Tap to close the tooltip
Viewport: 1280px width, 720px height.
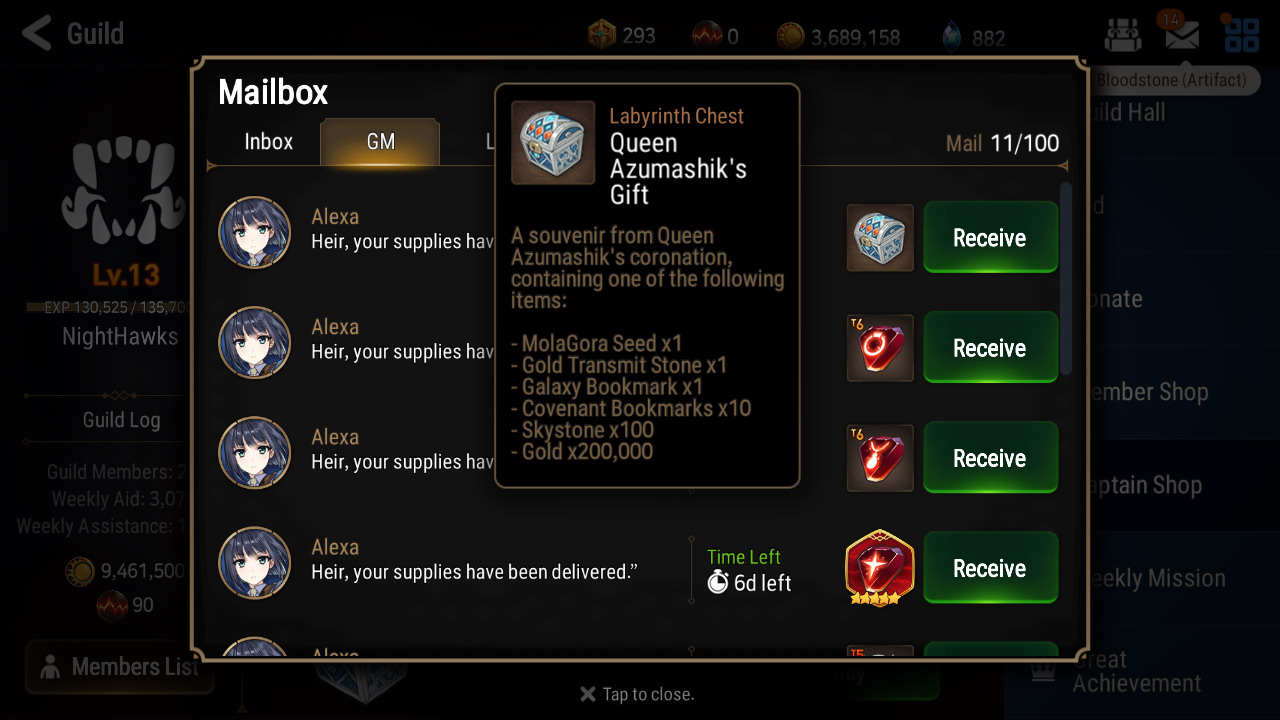637,694
